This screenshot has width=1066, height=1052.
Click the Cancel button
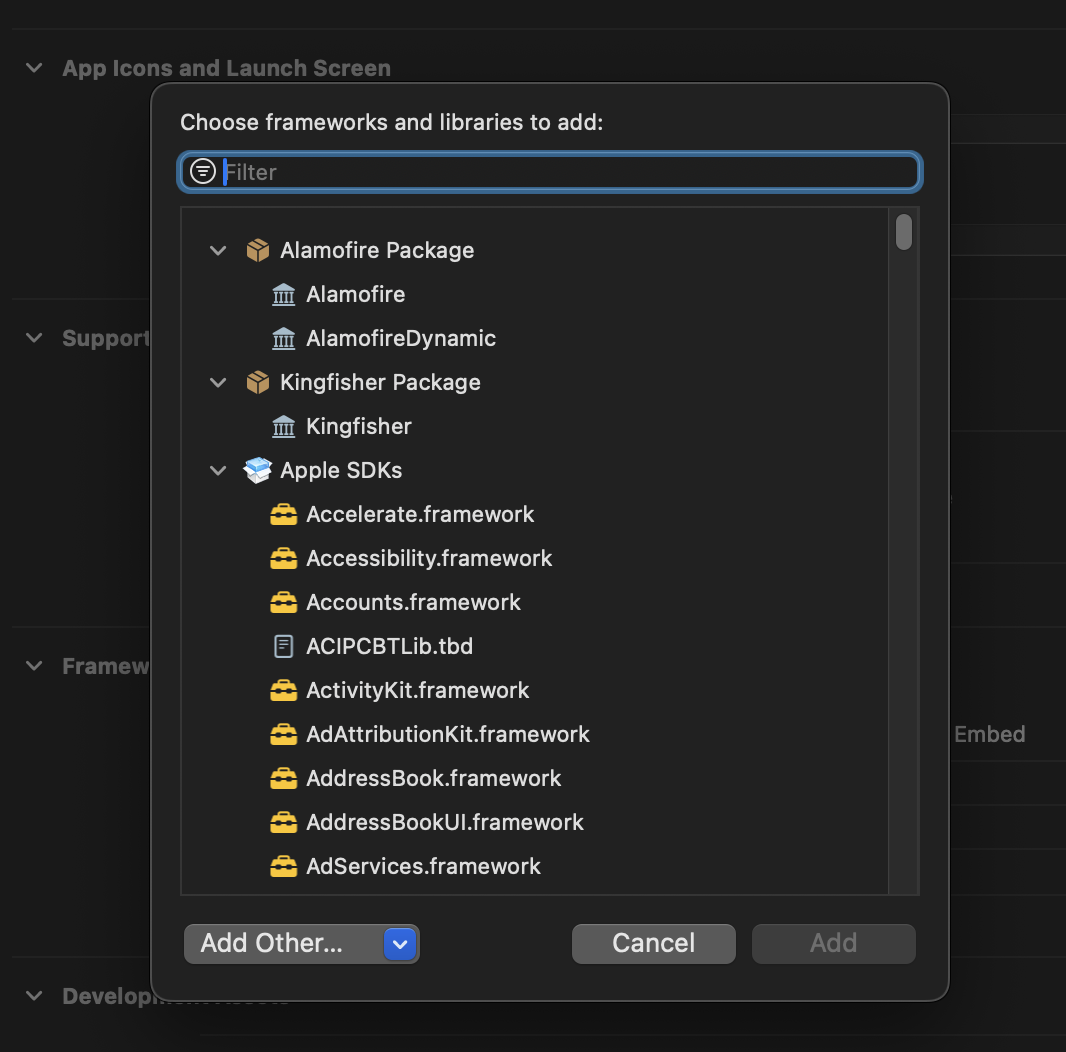pos(653,944)
